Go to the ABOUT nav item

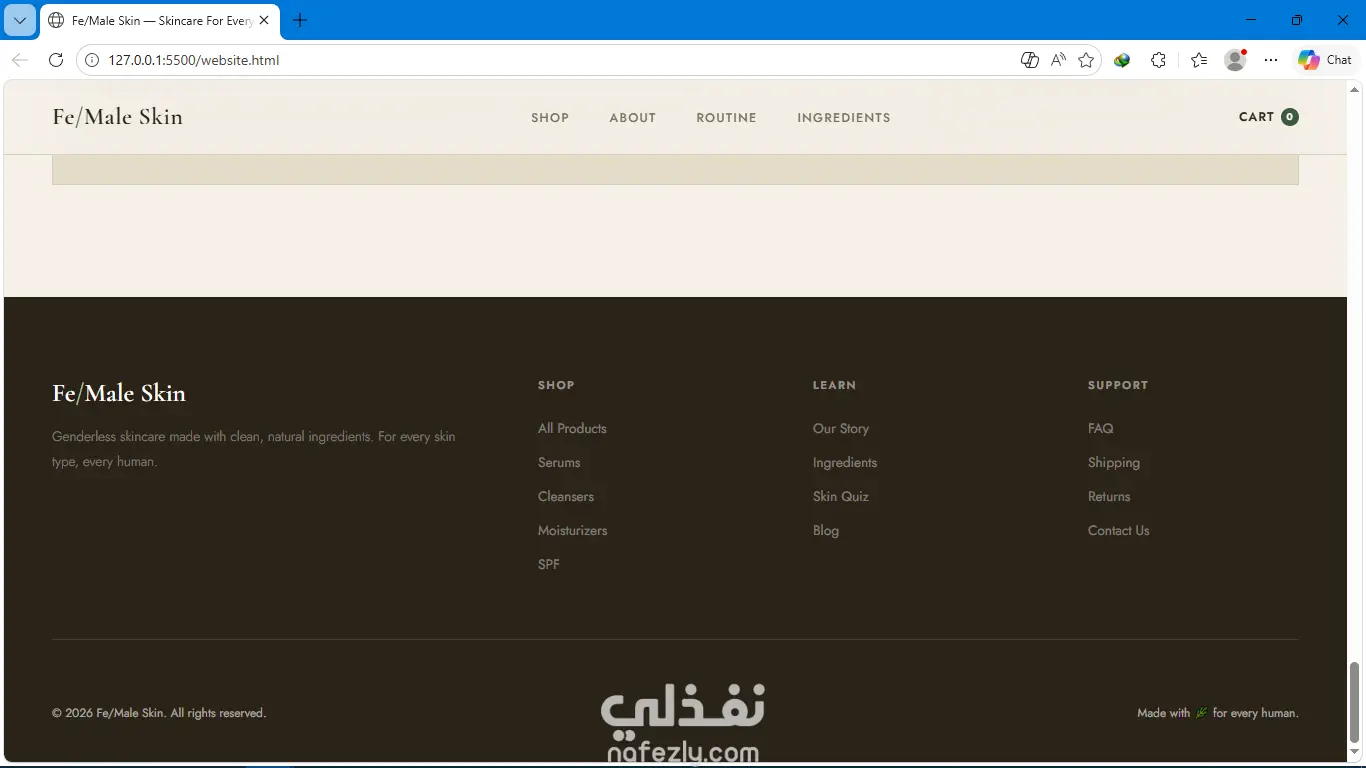[x=633, y=117]
